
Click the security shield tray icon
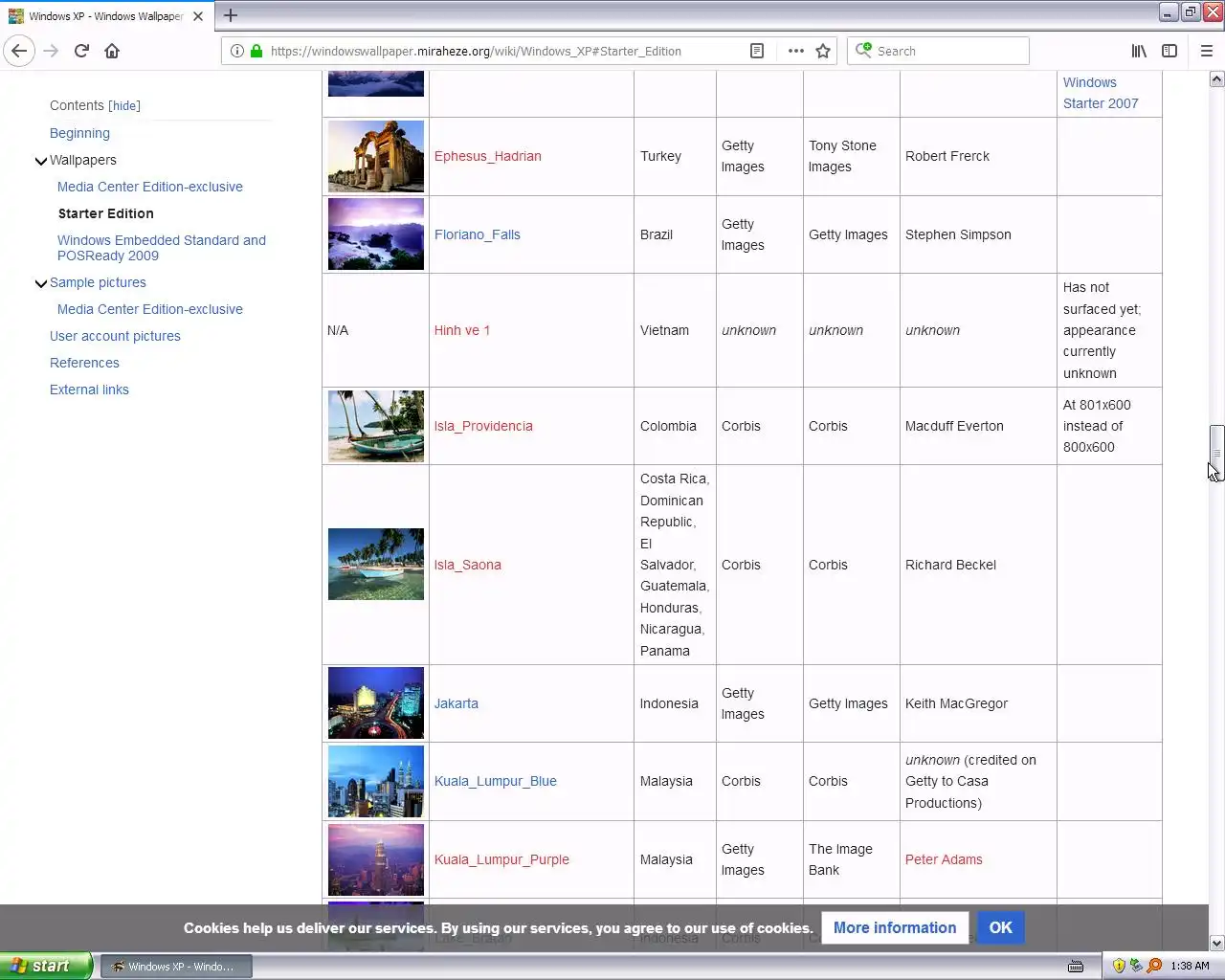pyautogui.click(x=1119, y=966)
